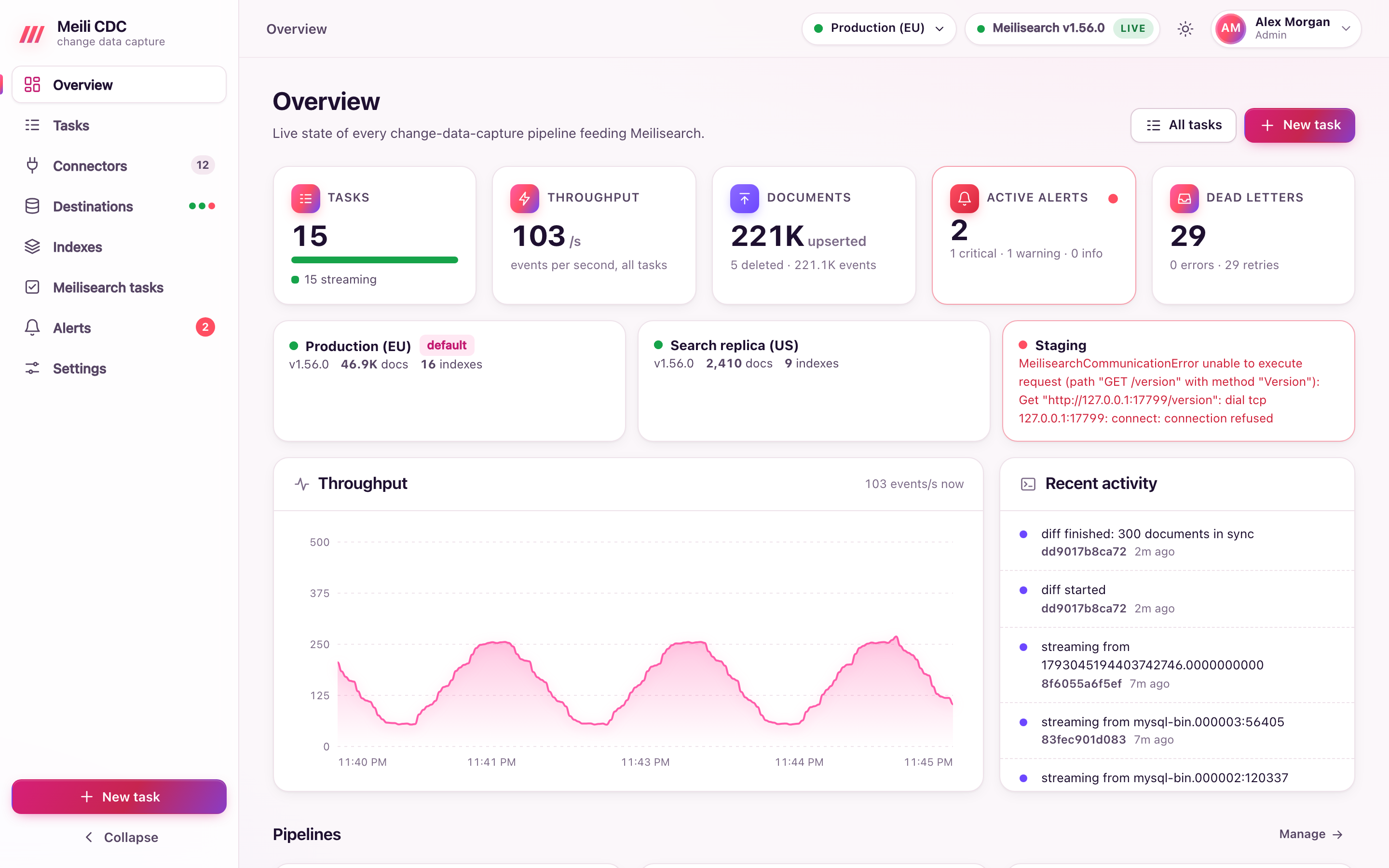Click the red dot on Active Alerts card

(x=1113, y=199)
